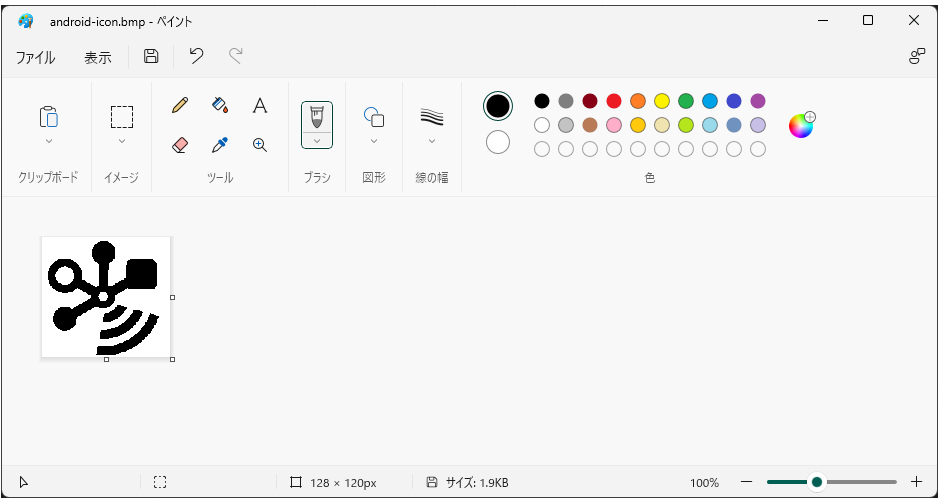Select the Fill bucket tool
This screenshot has width=939, height=500.
(x=220, y=105)
